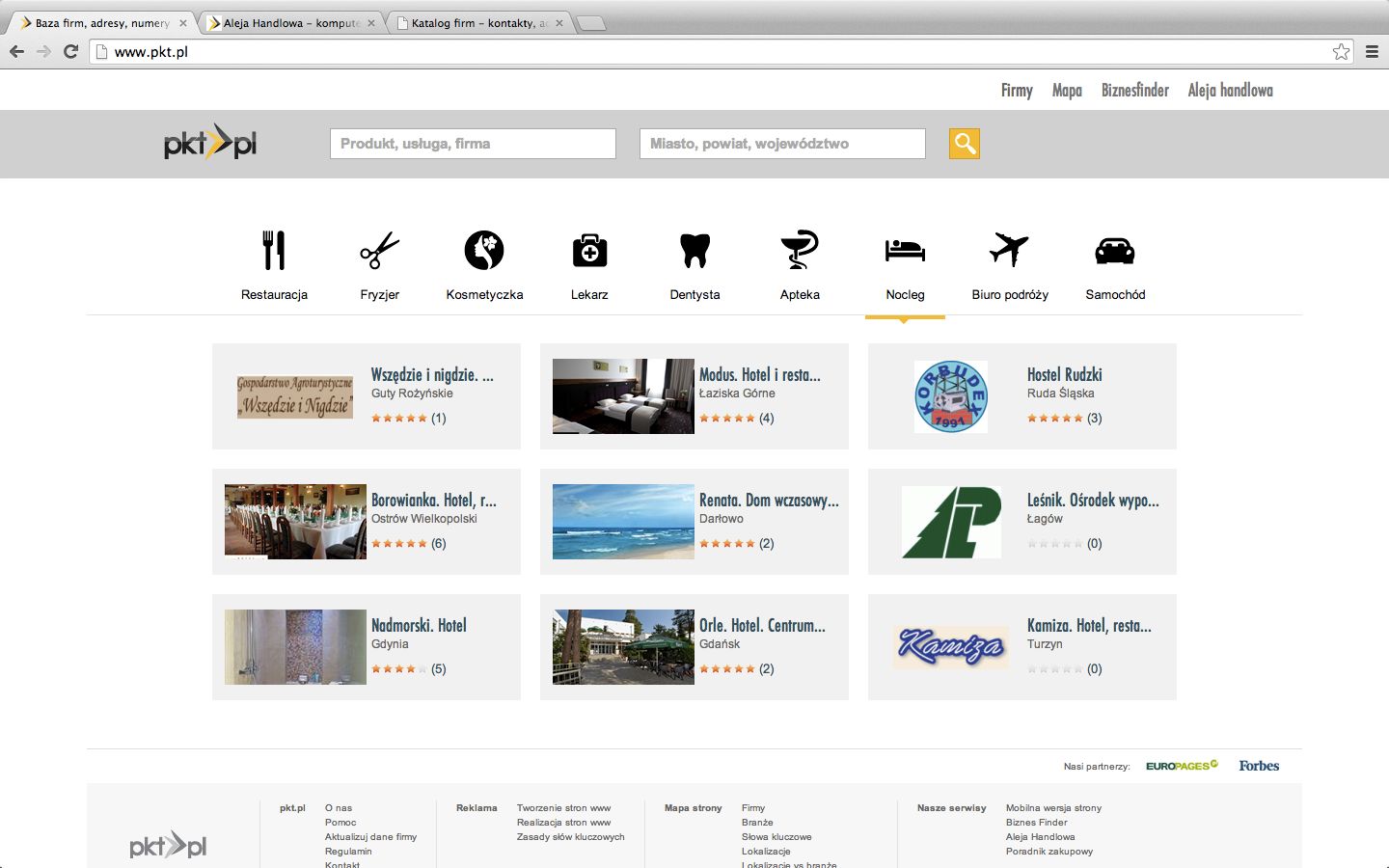Image resolution: width=1389 pixels, height=868 pixels.
Task: Open Aktualizuj dane firmy footer link
Action: (x=370, y=837)
